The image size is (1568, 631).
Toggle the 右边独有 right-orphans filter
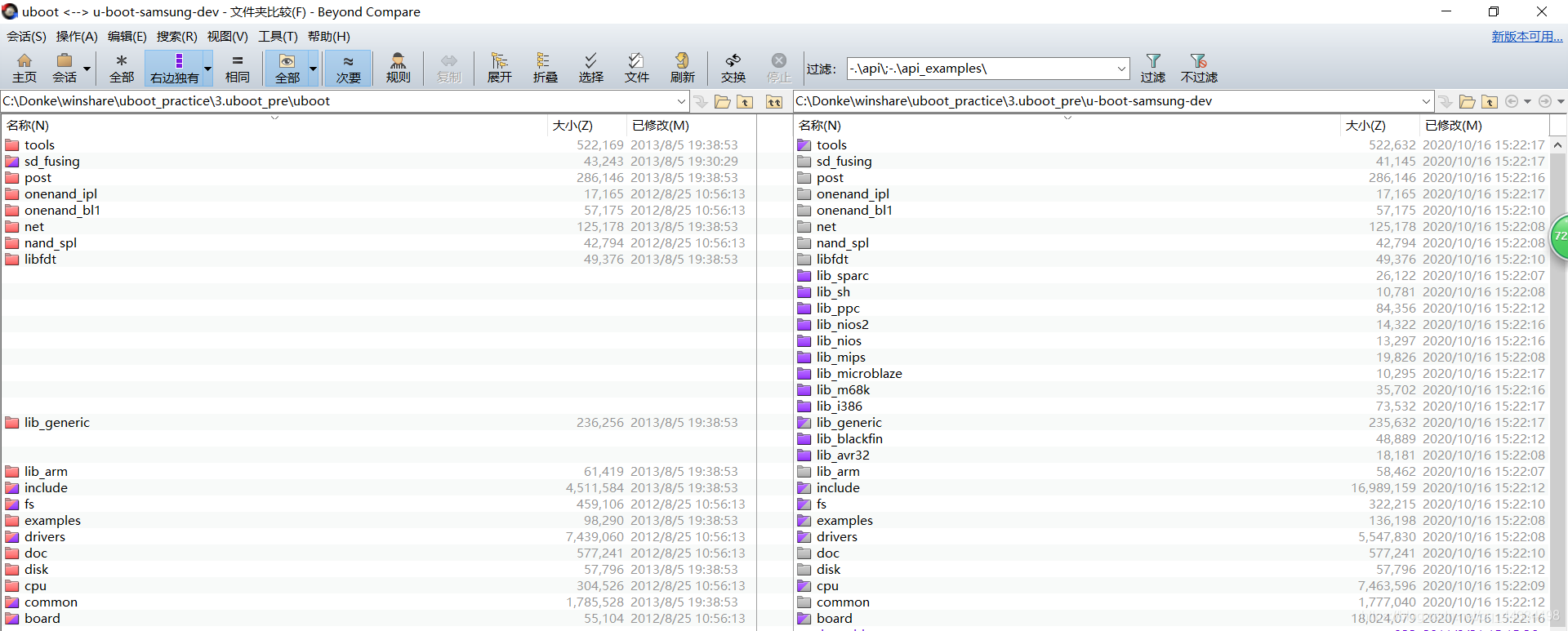pyautogui.click(x=174, y=68)
